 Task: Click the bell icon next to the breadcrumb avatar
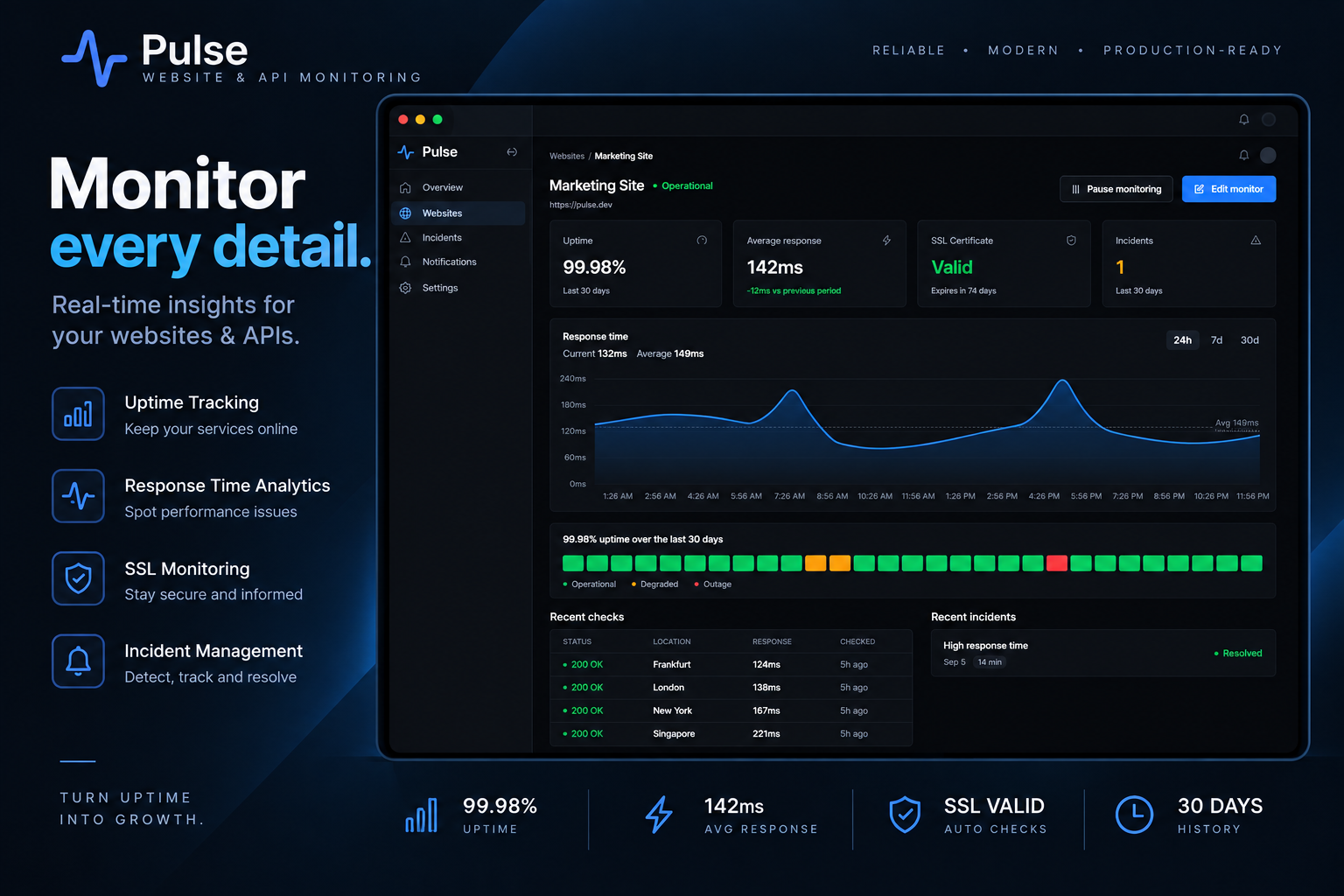pos(1243,155)
